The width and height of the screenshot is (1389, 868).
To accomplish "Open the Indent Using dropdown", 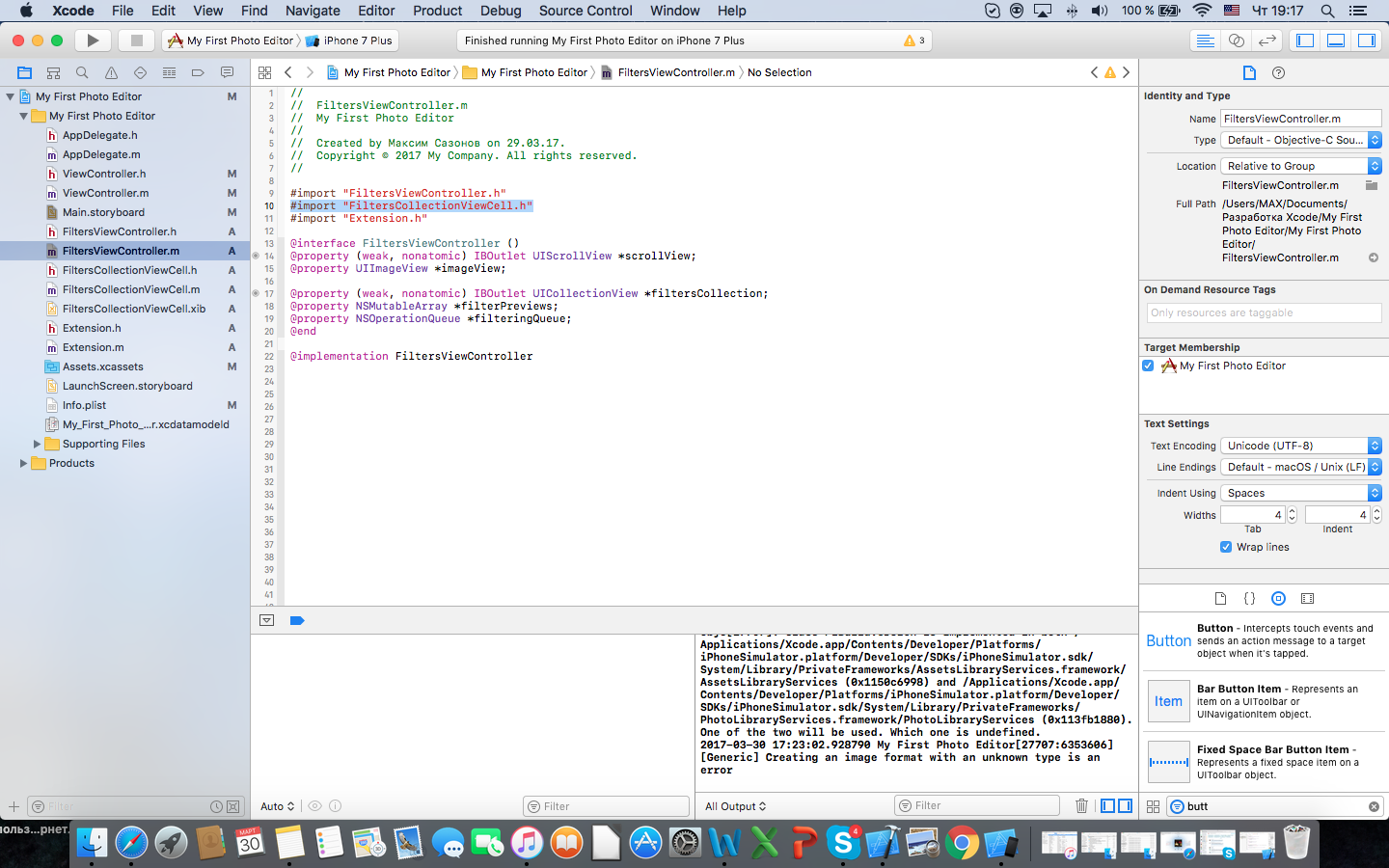I will pos(1301,493).
